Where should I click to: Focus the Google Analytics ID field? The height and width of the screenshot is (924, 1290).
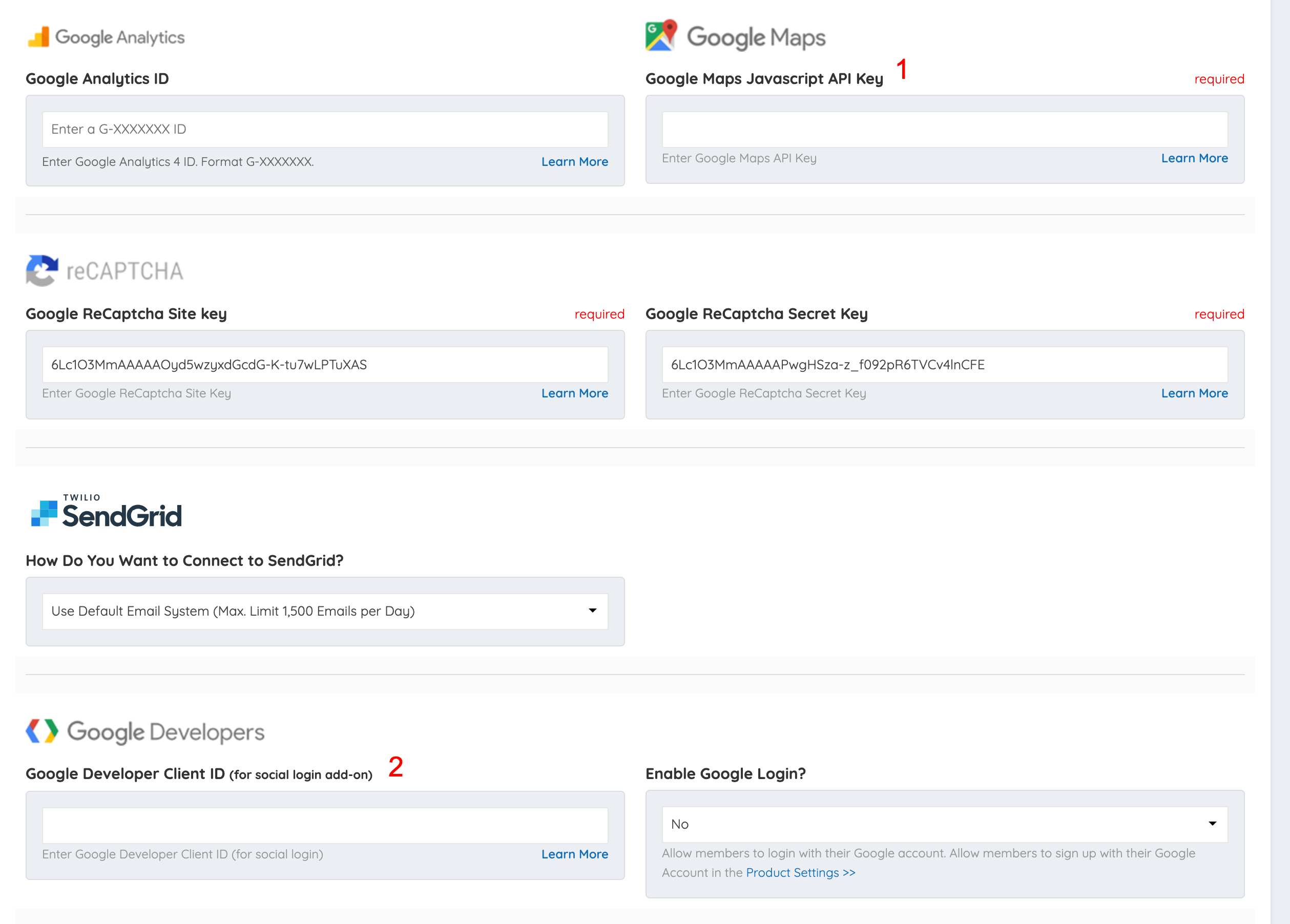click(x=325, y=130)
